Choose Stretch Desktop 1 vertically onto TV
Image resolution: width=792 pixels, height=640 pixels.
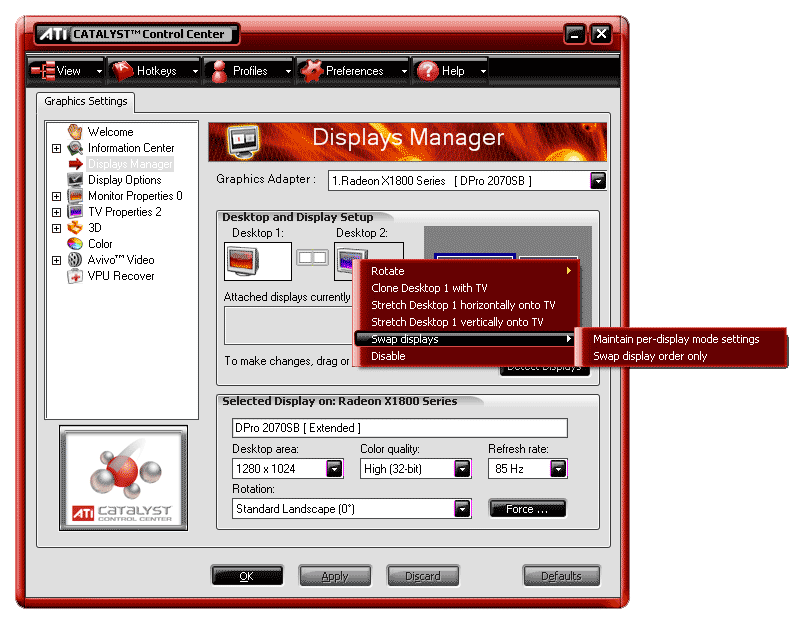point(468,322)
